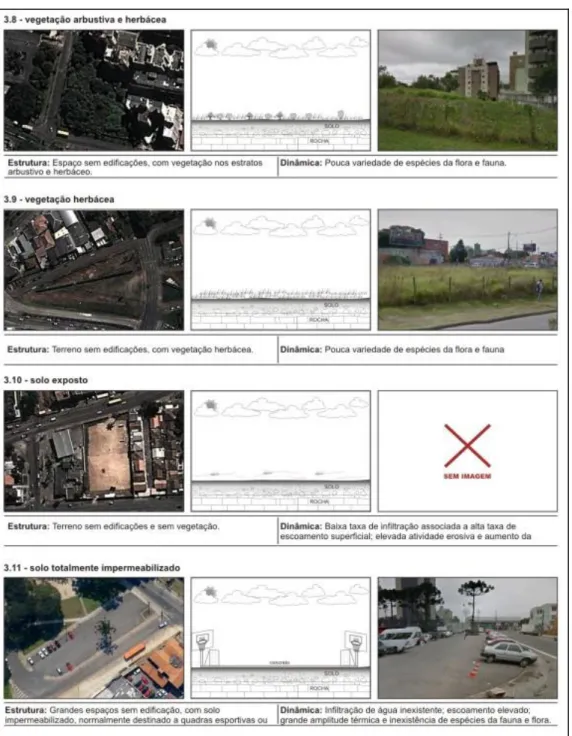
Task: Click Dinâmica text "Baixa taxa de infiltração"
Action: 406,531
